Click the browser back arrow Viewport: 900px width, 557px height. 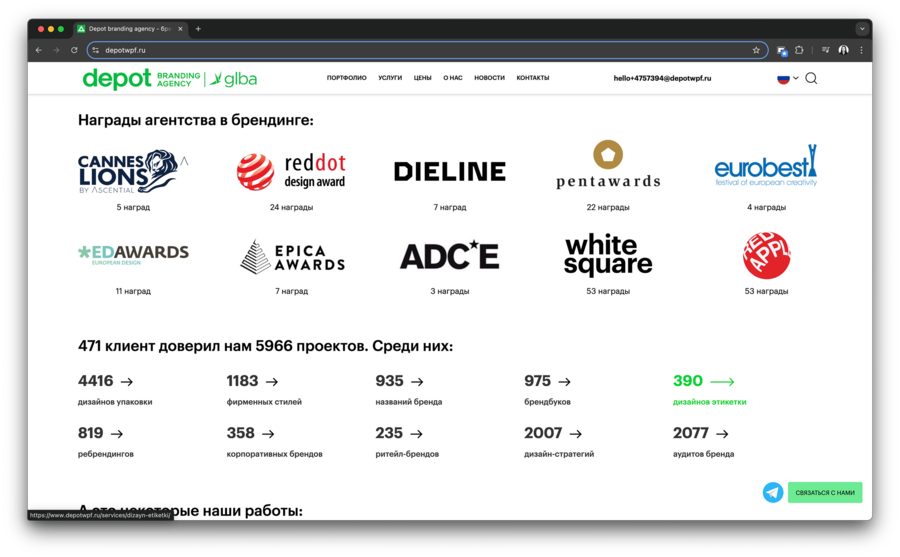[38, 51]
